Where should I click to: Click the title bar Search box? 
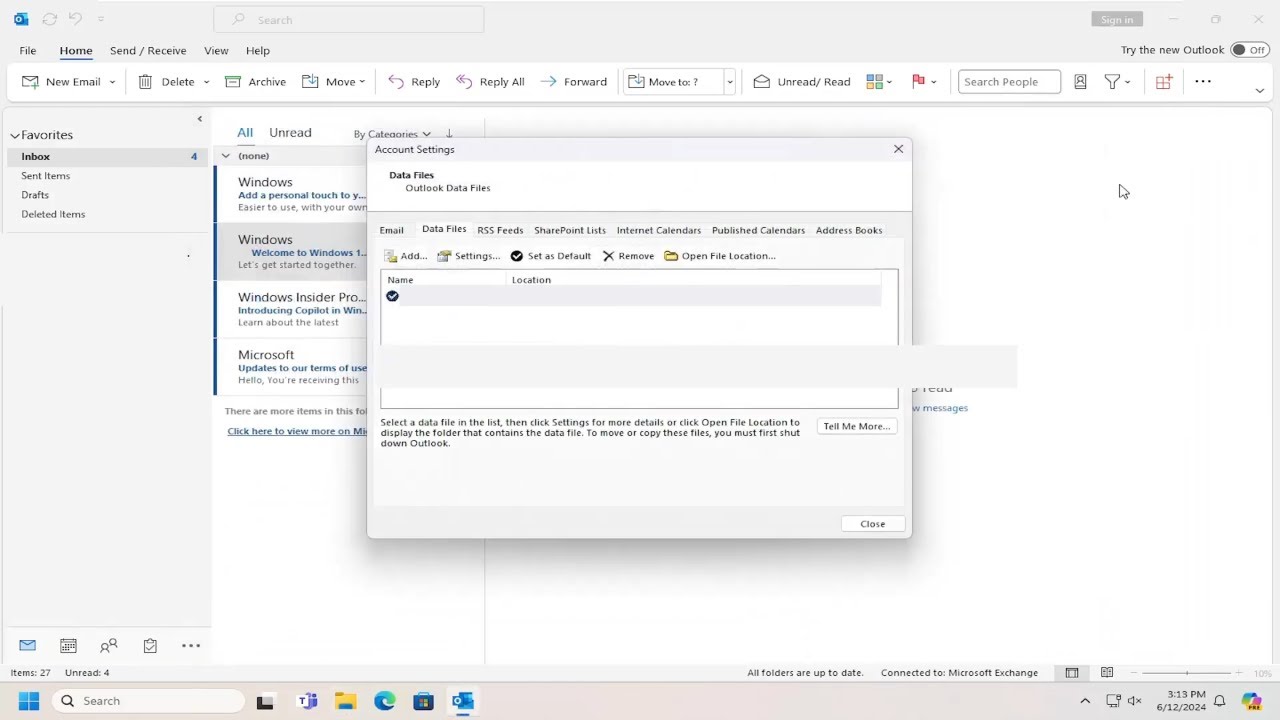click(349, 19)
